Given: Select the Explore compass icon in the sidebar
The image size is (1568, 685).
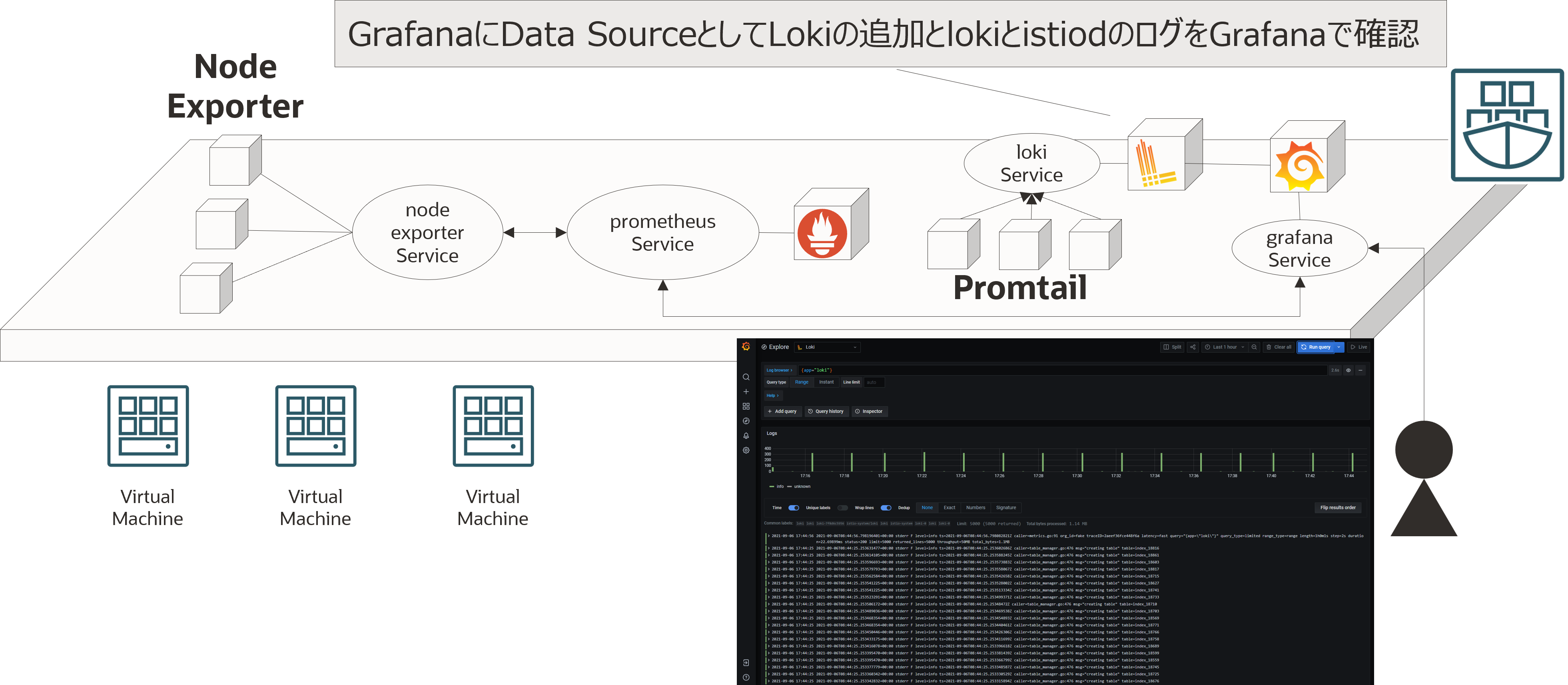Looking at the screenshot, I should click(x=746, y=421).
